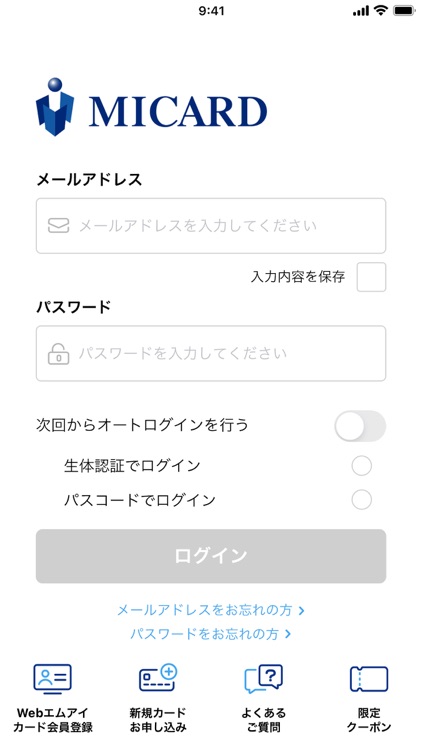Screen dimensions: 422x750
Task: Check the 入力内容を保存 checkbox
Action: tap(371, 277)
